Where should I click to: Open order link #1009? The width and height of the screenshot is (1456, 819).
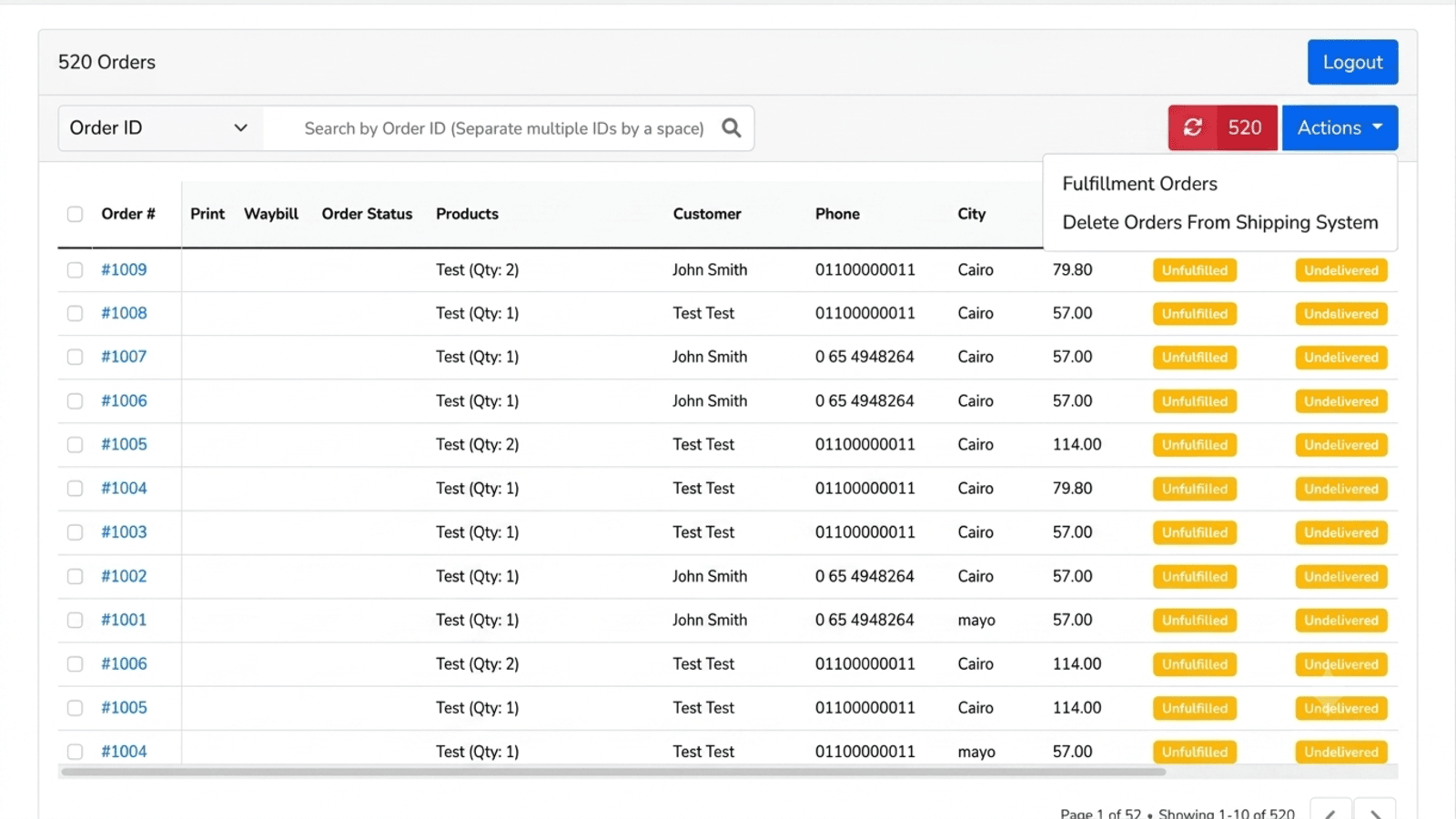pyautogui.click(x=124, y=269)
